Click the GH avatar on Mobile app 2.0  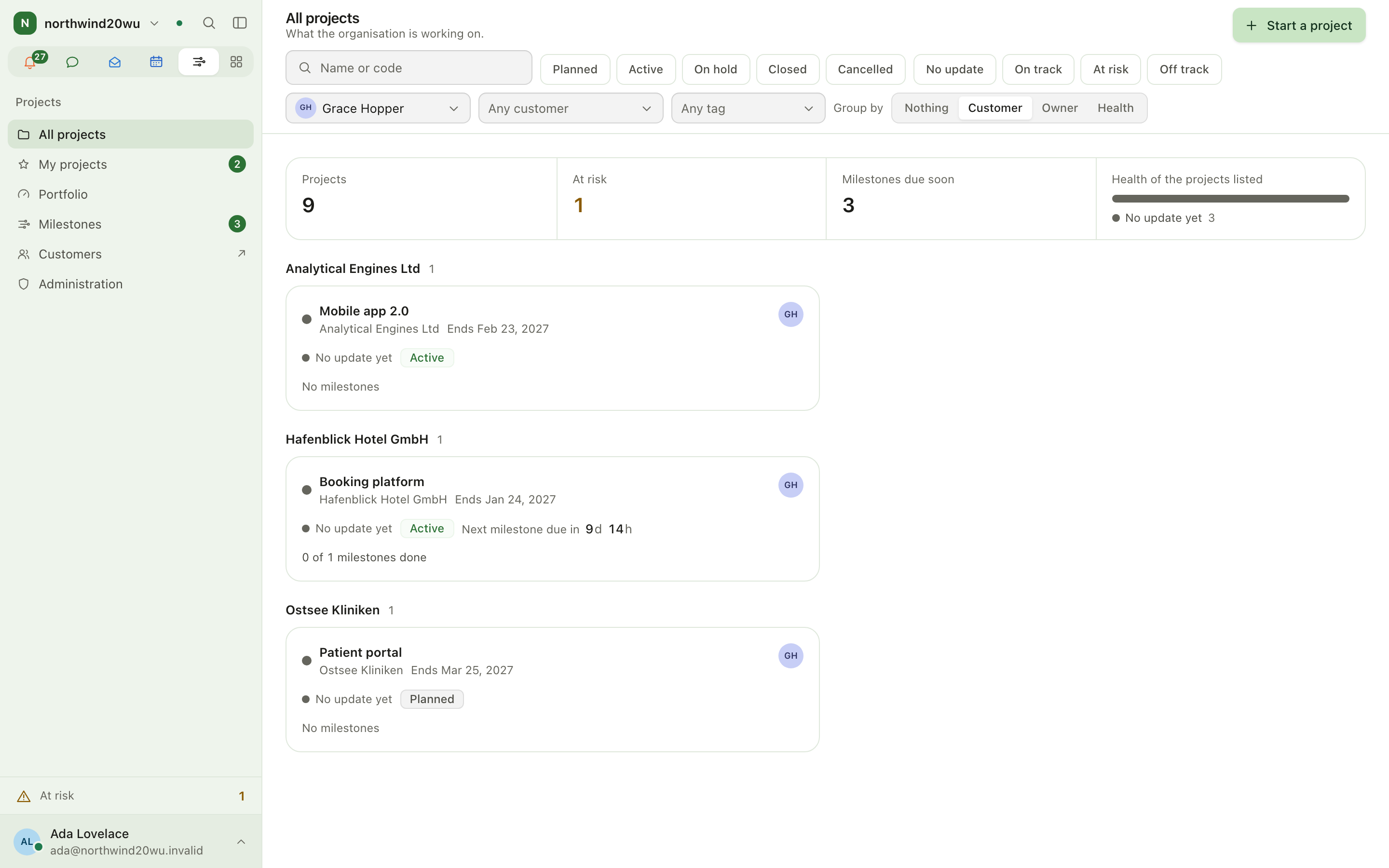click(790, 314)
